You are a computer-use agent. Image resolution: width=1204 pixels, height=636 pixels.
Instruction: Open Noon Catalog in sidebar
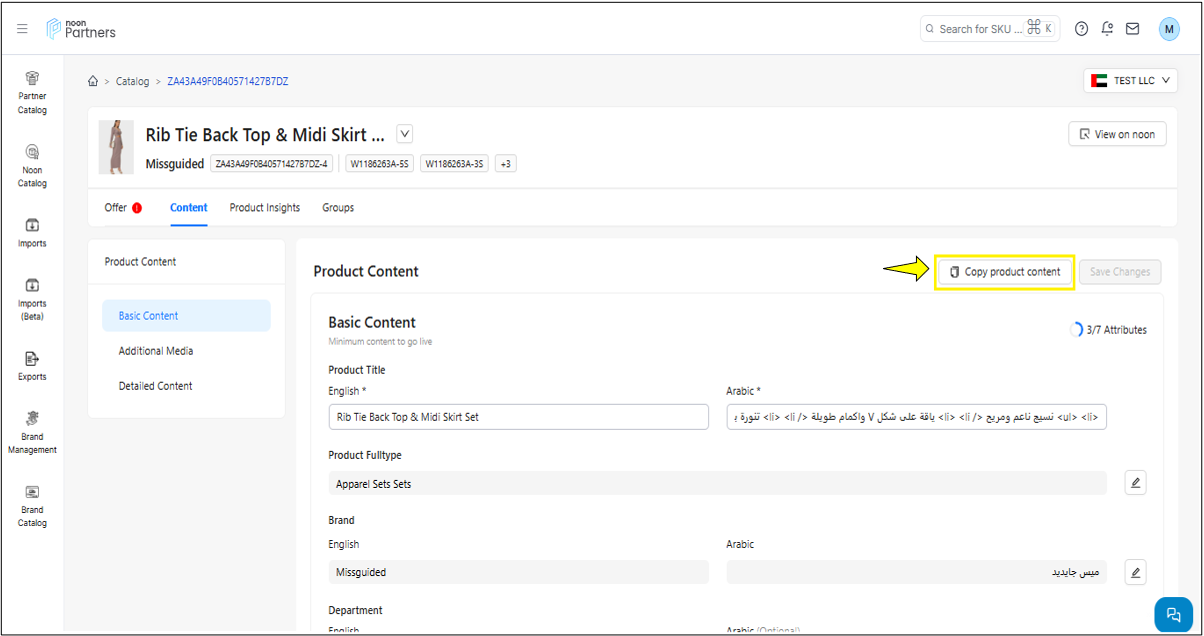tap(32, 166)
